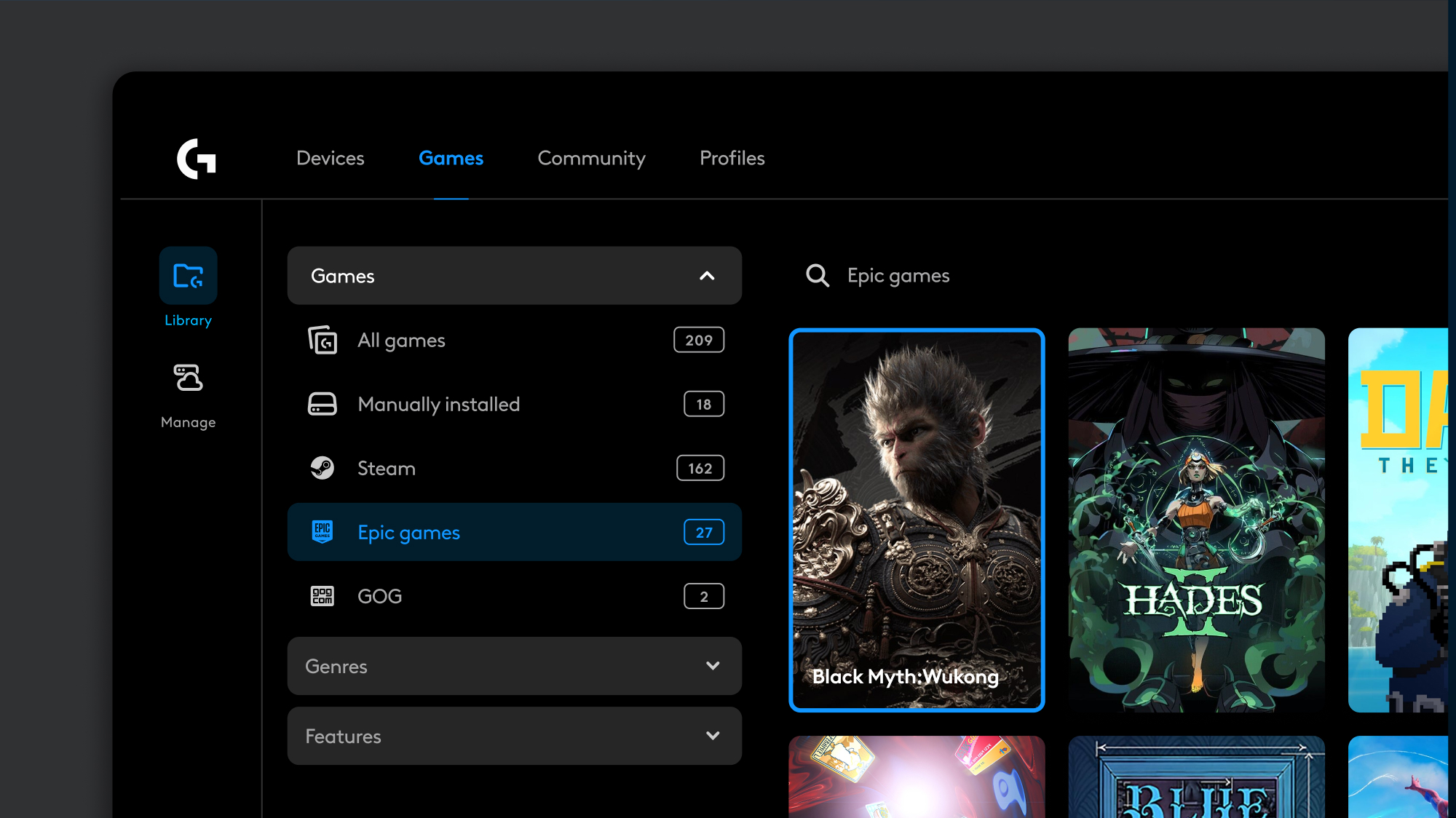This screenshot has width=1456, height=818.
Task: Click the Manually installed drive icon
Action: pos(323,404)
